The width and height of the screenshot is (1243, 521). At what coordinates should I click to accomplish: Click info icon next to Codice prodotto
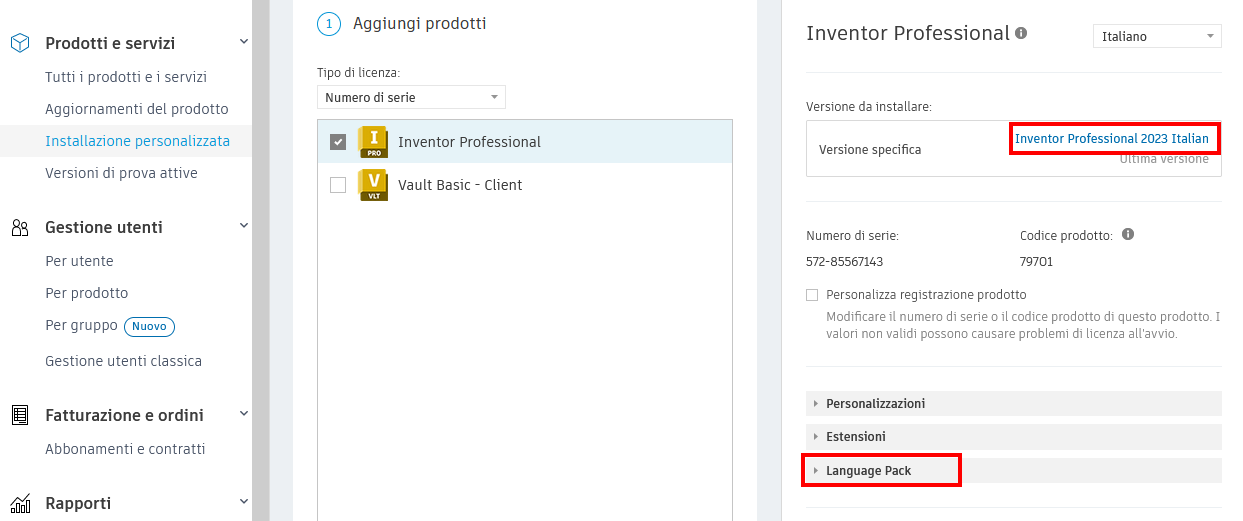(1128, 235)
